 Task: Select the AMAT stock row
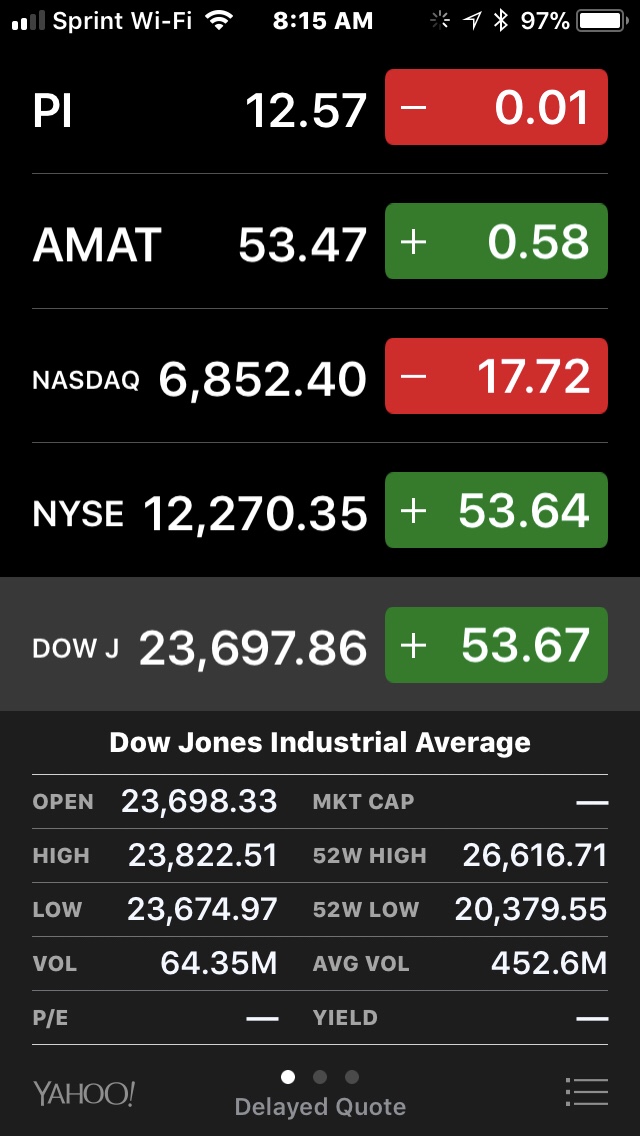coord(200,243)
